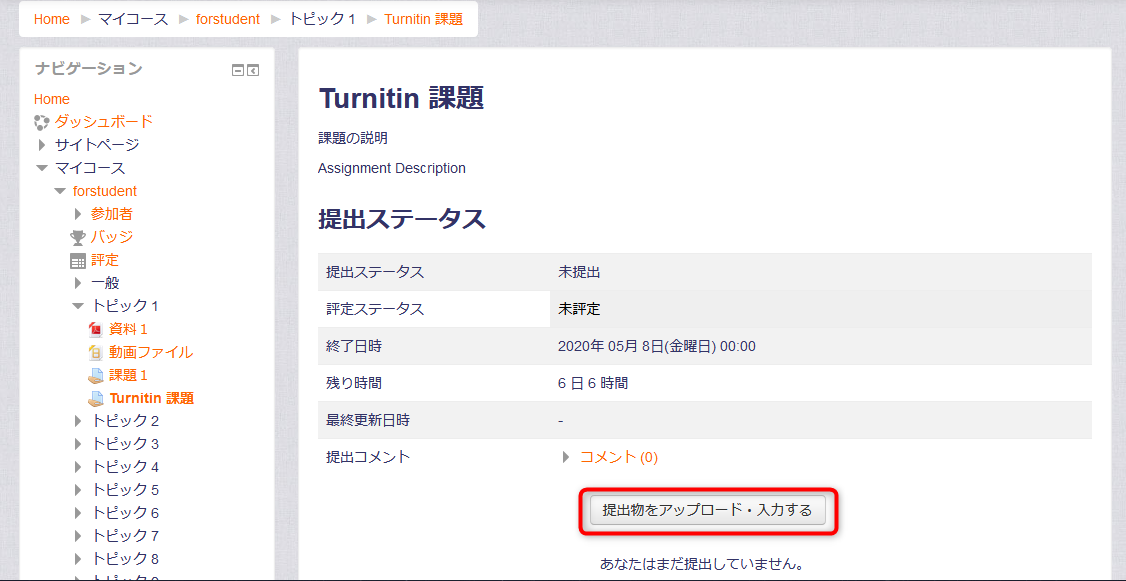Select トピック 2 label in navigation

tap(125, 421)
